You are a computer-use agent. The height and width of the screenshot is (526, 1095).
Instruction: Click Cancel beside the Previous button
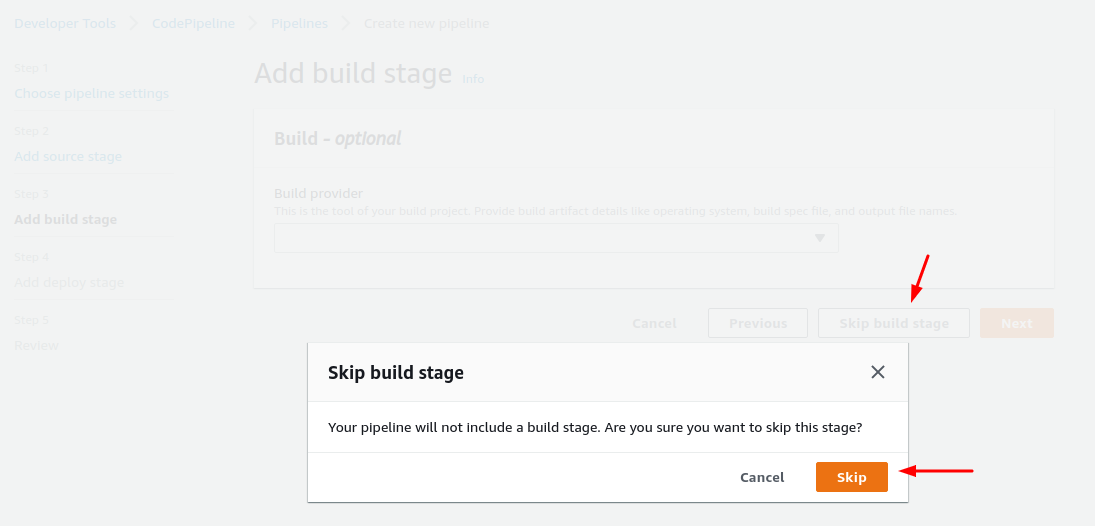pyautogui.click(x=654, y=323)
